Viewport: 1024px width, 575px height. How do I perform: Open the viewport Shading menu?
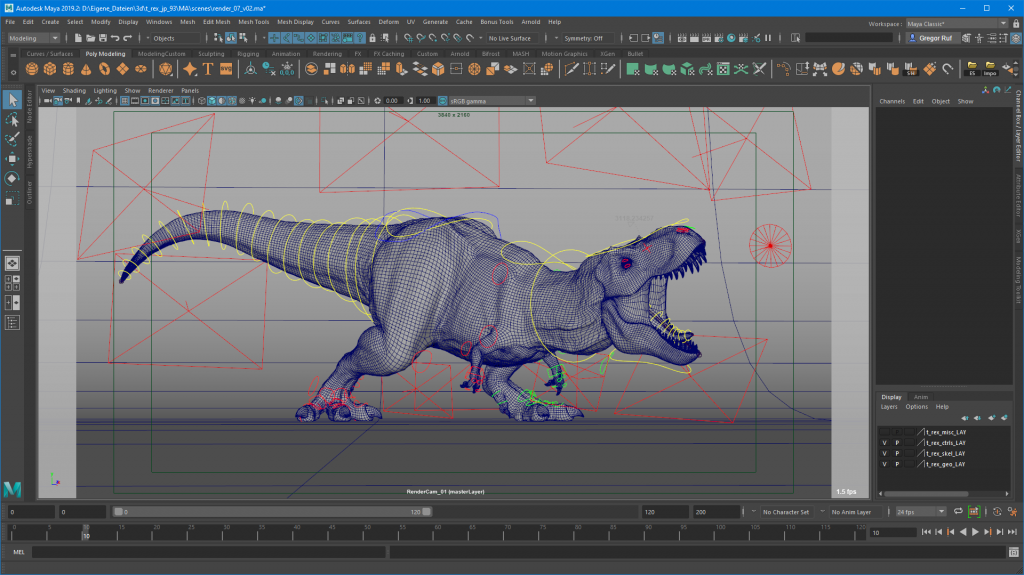(x=74, y=91)
